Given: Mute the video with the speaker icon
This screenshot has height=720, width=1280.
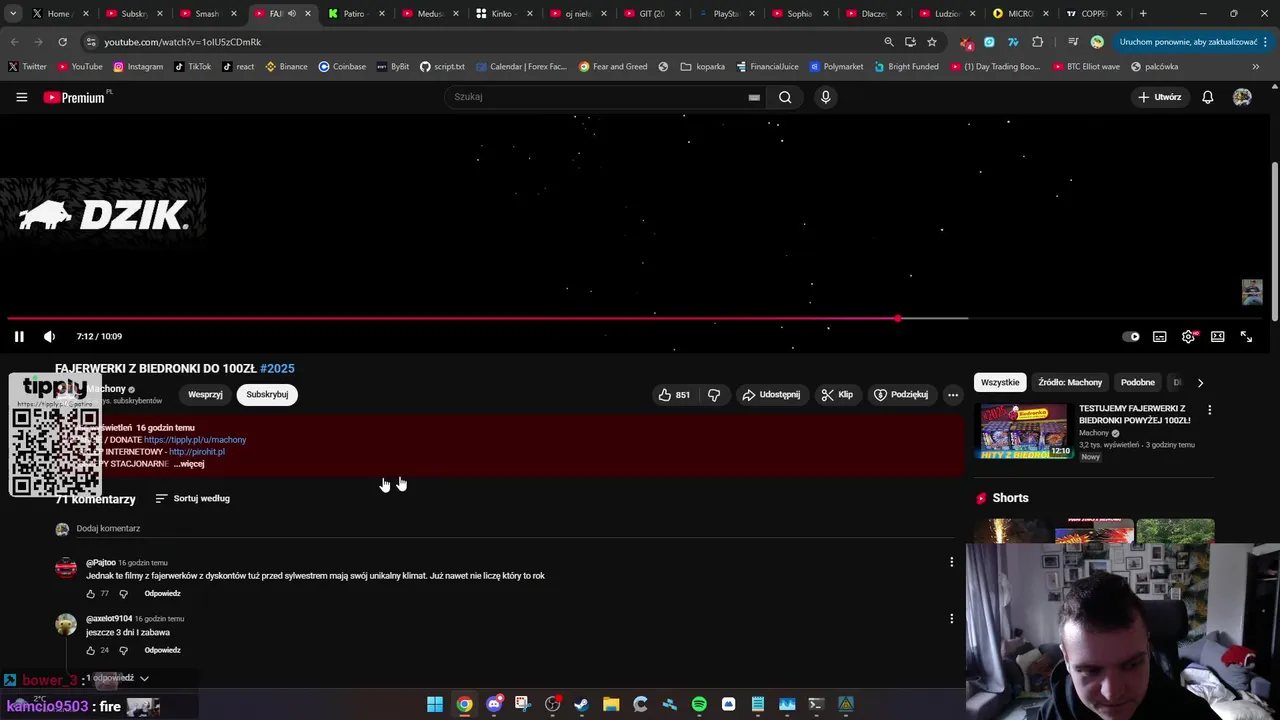Looking at the screenshot, I should (49, 337).
